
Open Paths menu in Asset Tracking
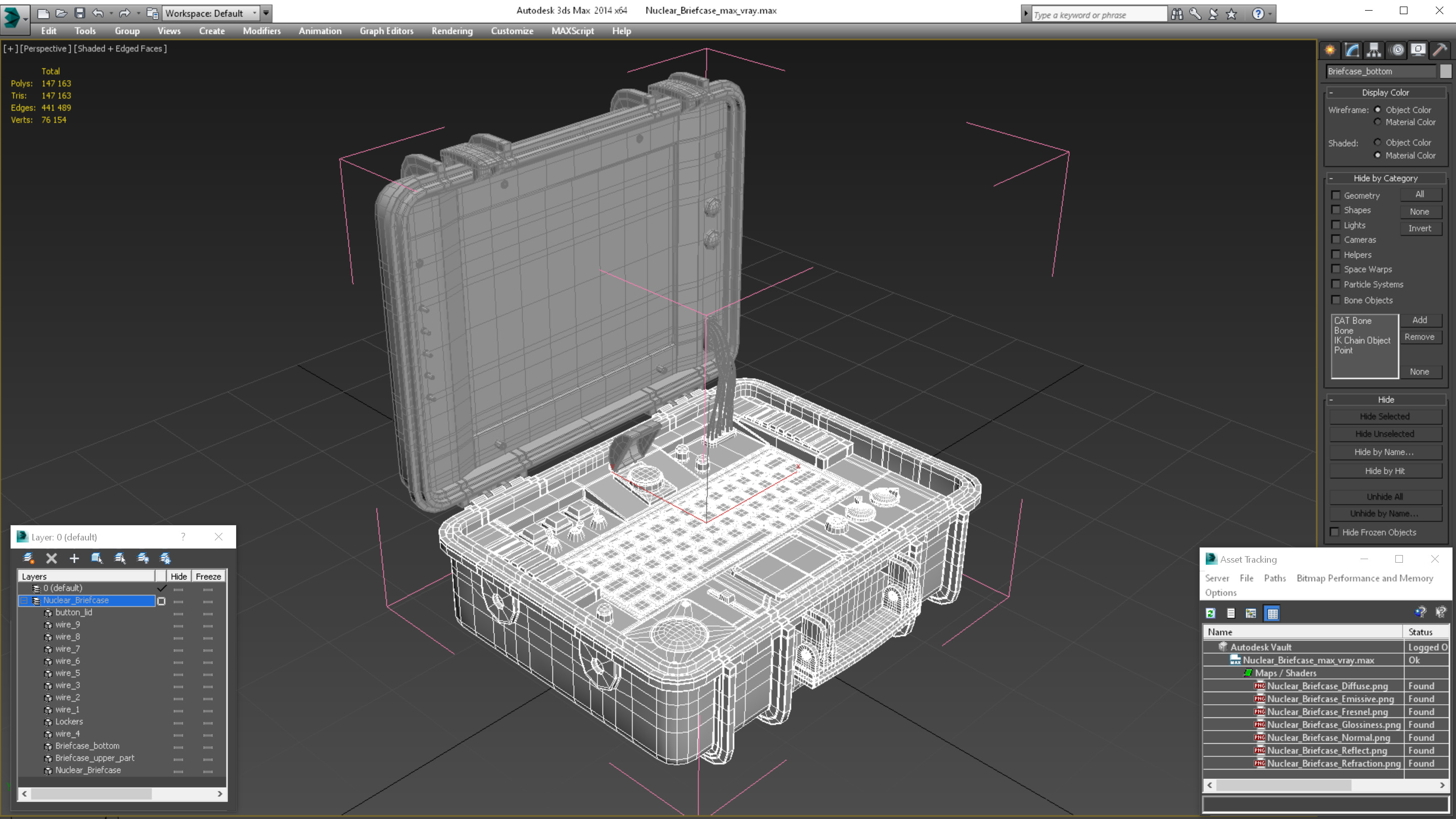[x=1275, y=578]
